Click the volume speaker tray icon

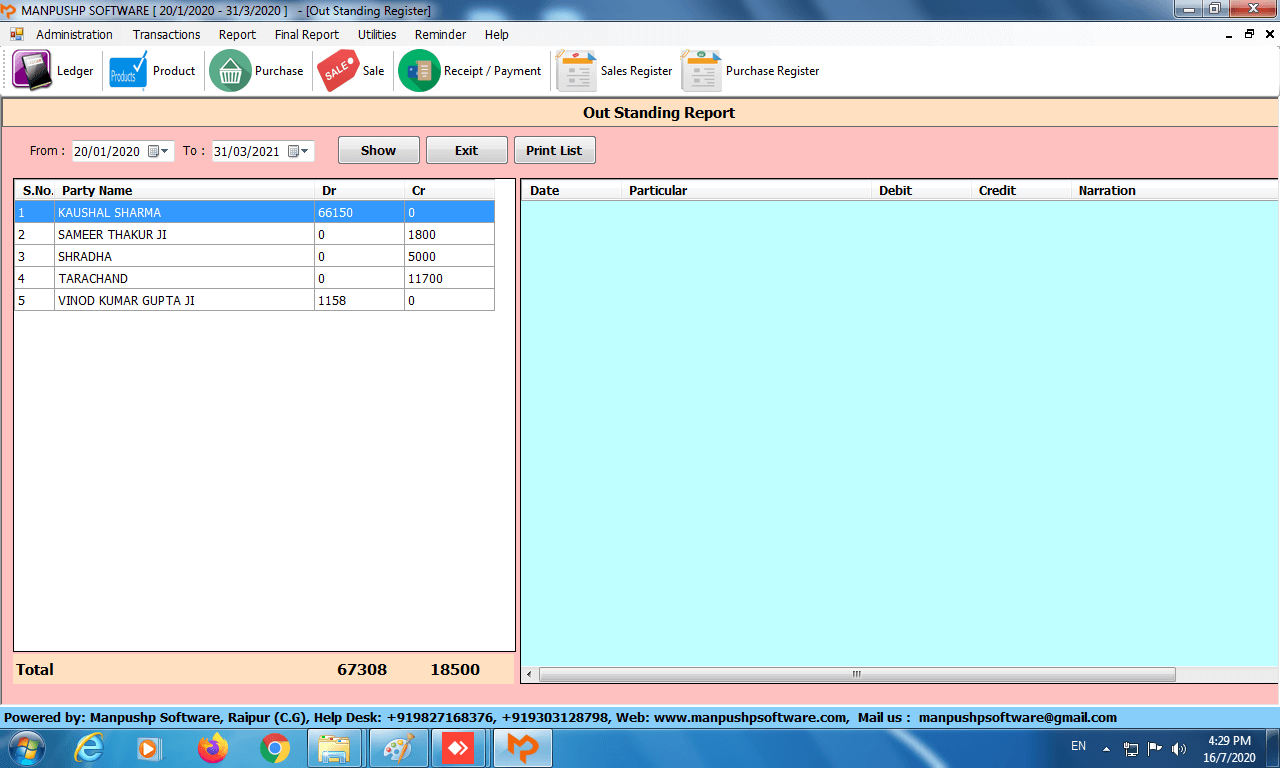pyautogui.click(x=1179, y=748)
